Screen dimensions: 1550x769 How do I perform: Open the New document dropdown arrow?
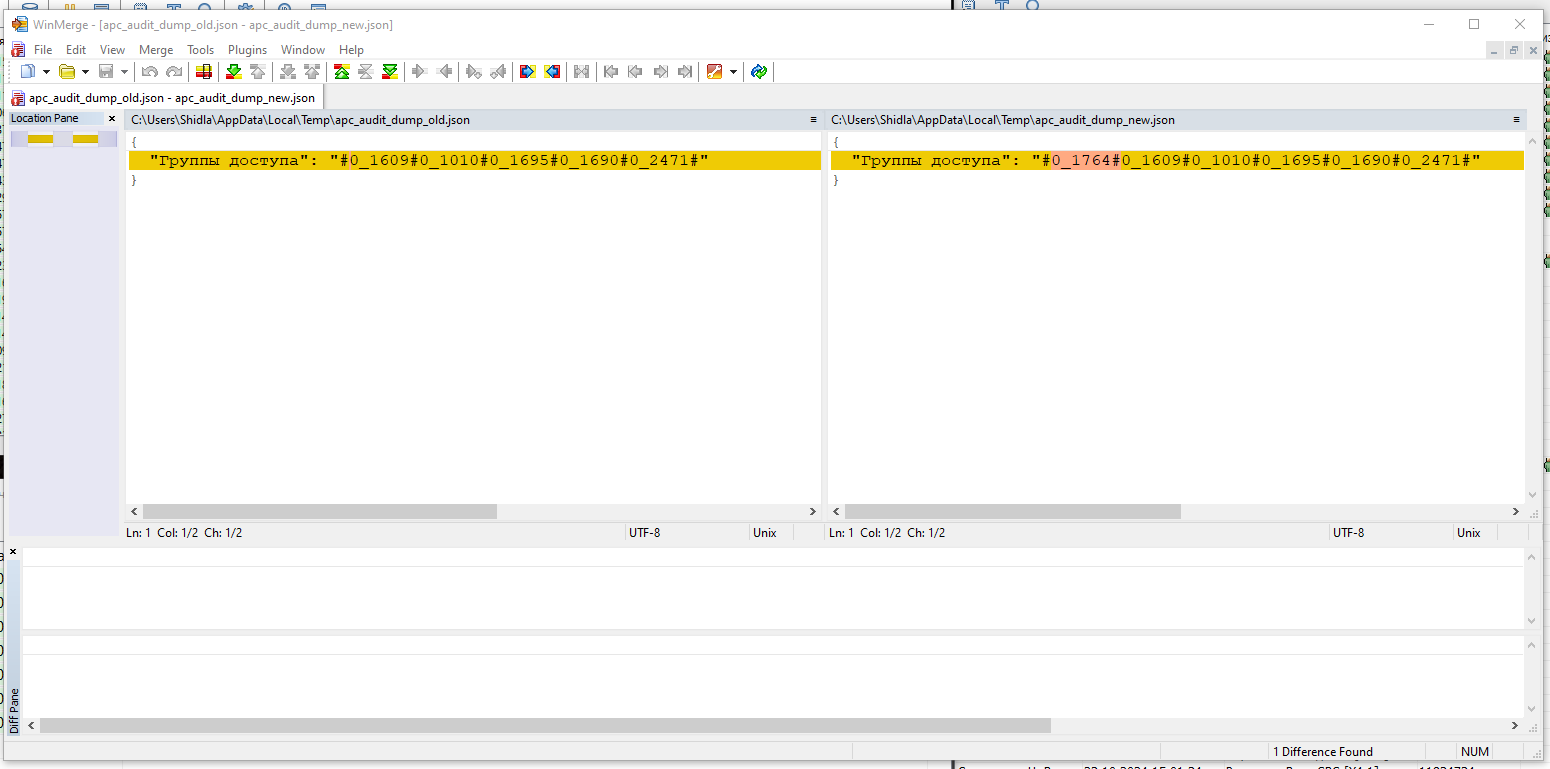pos(46,72)
